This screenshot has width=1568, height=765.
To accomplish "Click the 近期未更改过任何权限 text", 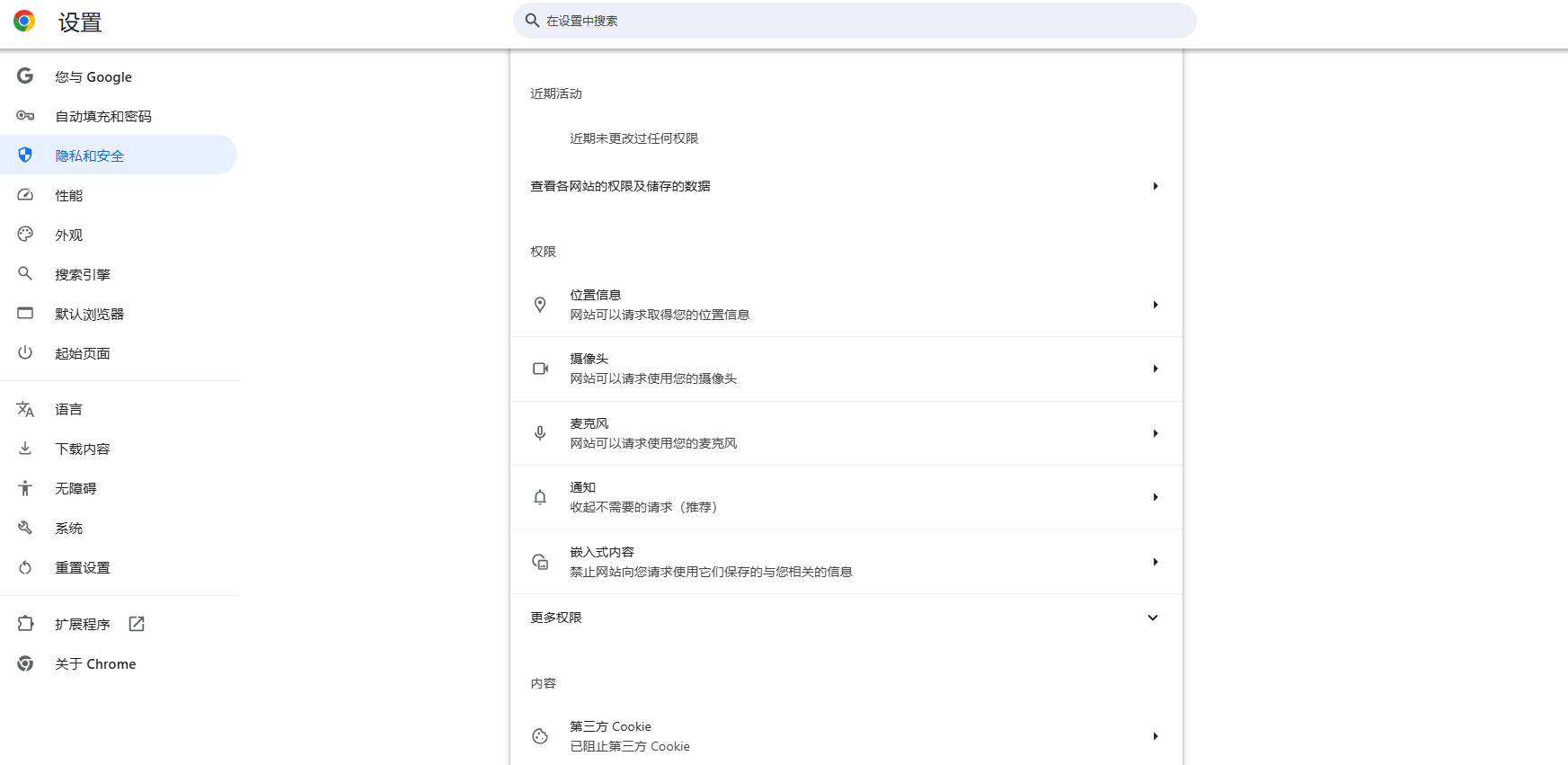I will point(634,138).
